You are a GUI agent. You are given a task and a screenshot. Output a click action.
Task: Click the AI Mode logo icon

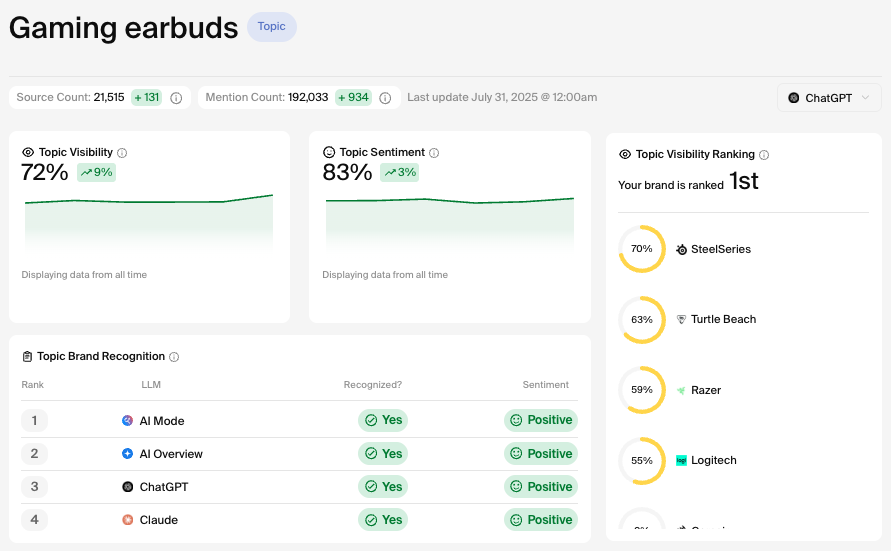tap(127, 420)
